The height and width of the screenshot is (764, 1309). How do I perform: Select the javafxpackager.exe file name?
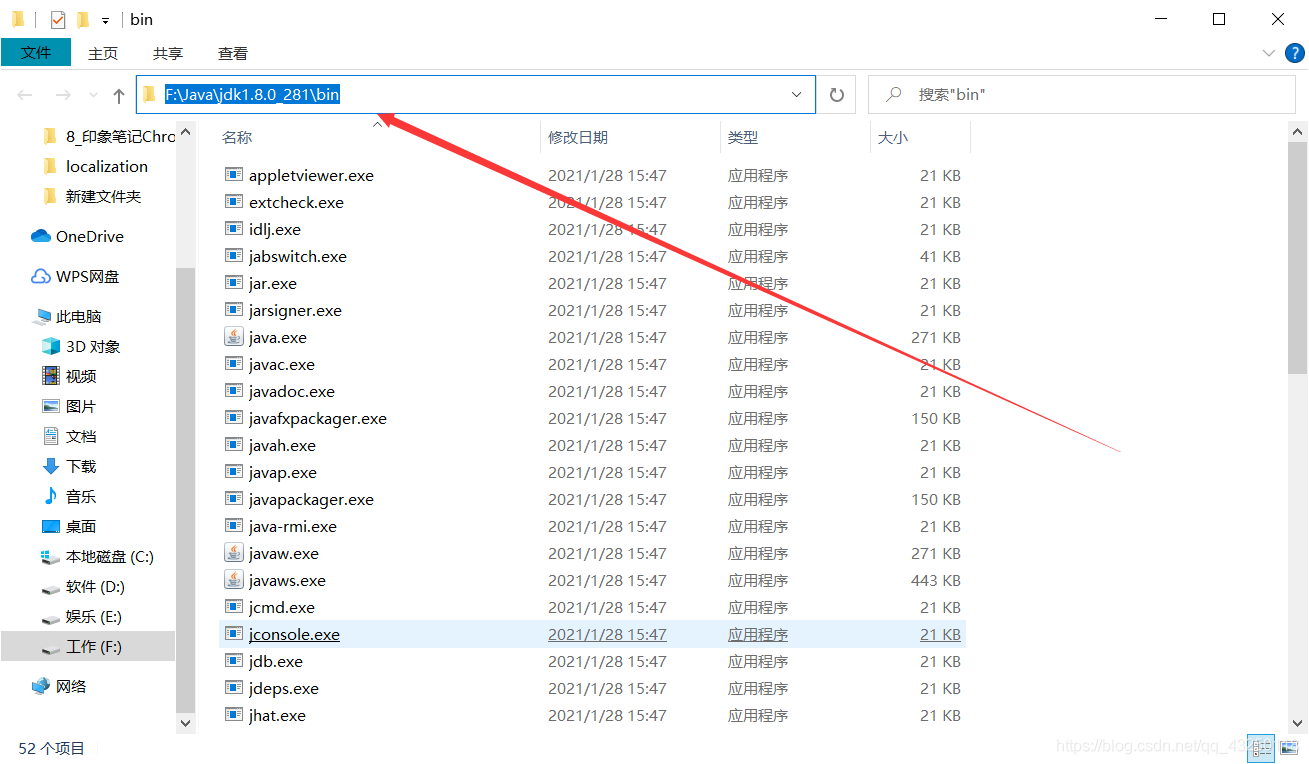tap(318, 418)
